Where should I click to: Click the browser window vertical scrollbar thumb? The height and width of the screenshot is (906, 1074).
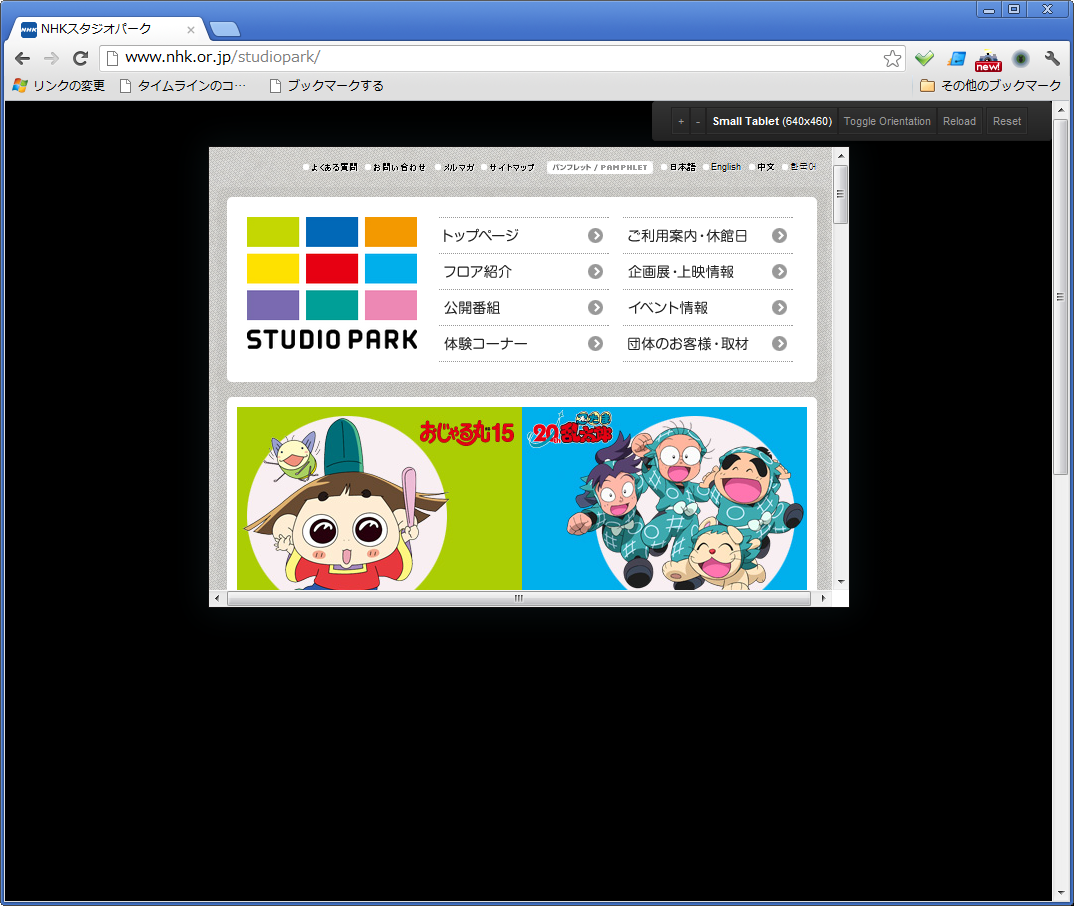click(1060, 297)
